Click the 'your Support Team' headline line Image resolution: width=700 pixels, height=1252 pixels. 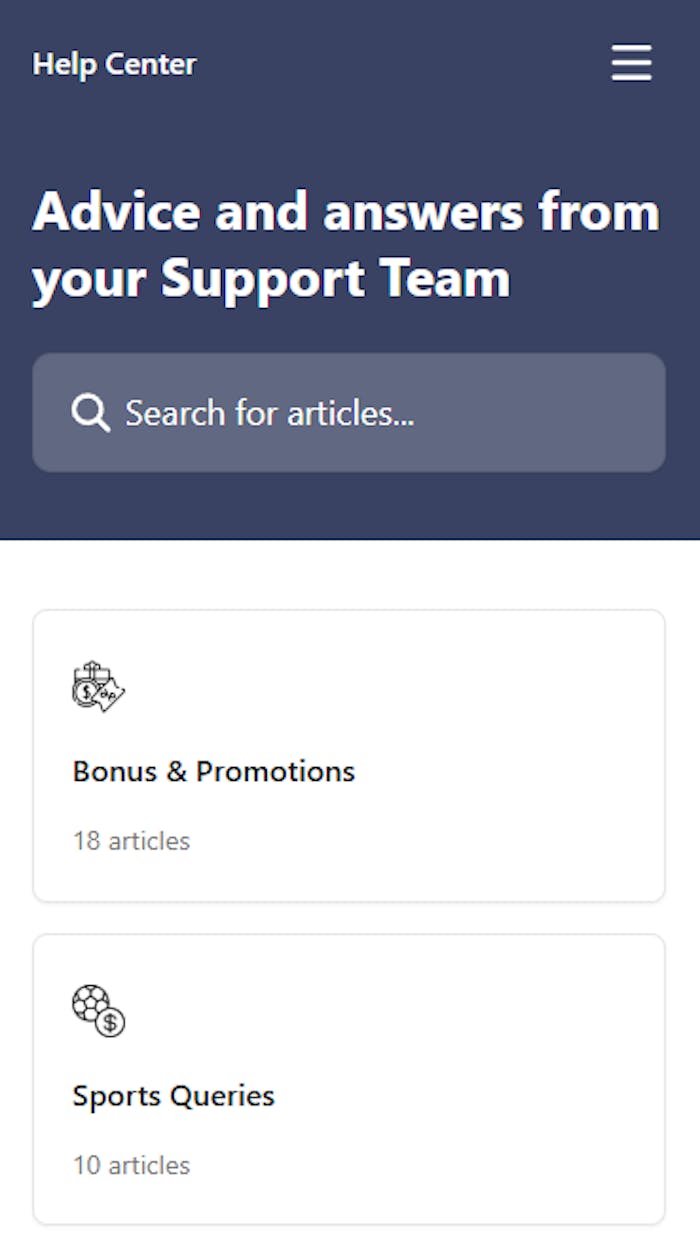tap(271, 279)
